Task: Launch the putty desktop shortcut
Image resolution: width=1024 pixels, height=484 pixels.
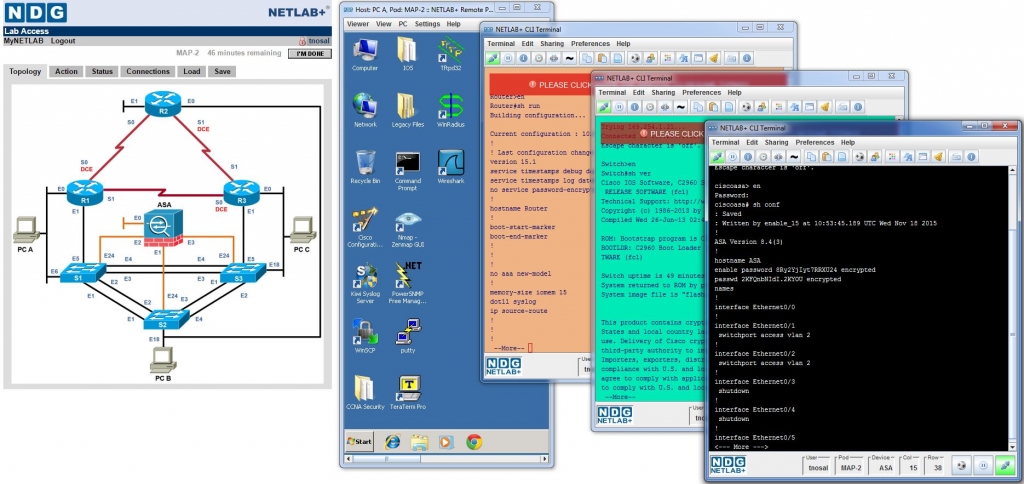Action: pos(408,335)
